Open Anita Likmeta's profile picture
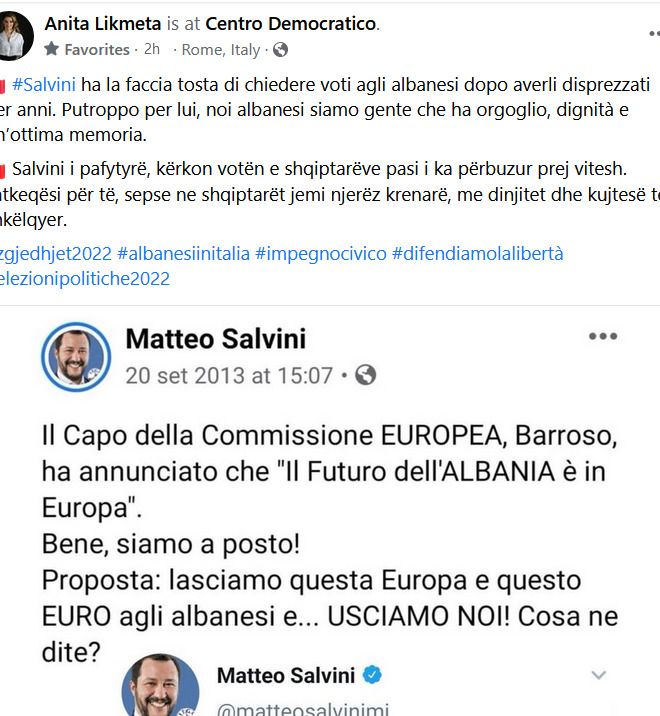 15,36
